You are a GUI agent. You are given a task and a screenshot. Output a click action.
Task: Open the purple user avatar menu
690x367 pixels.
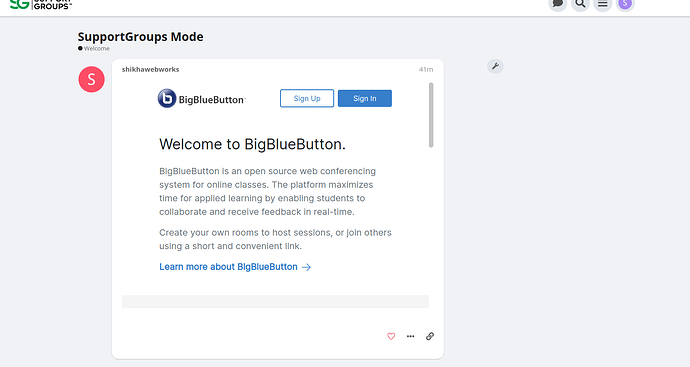pos(625,4)
